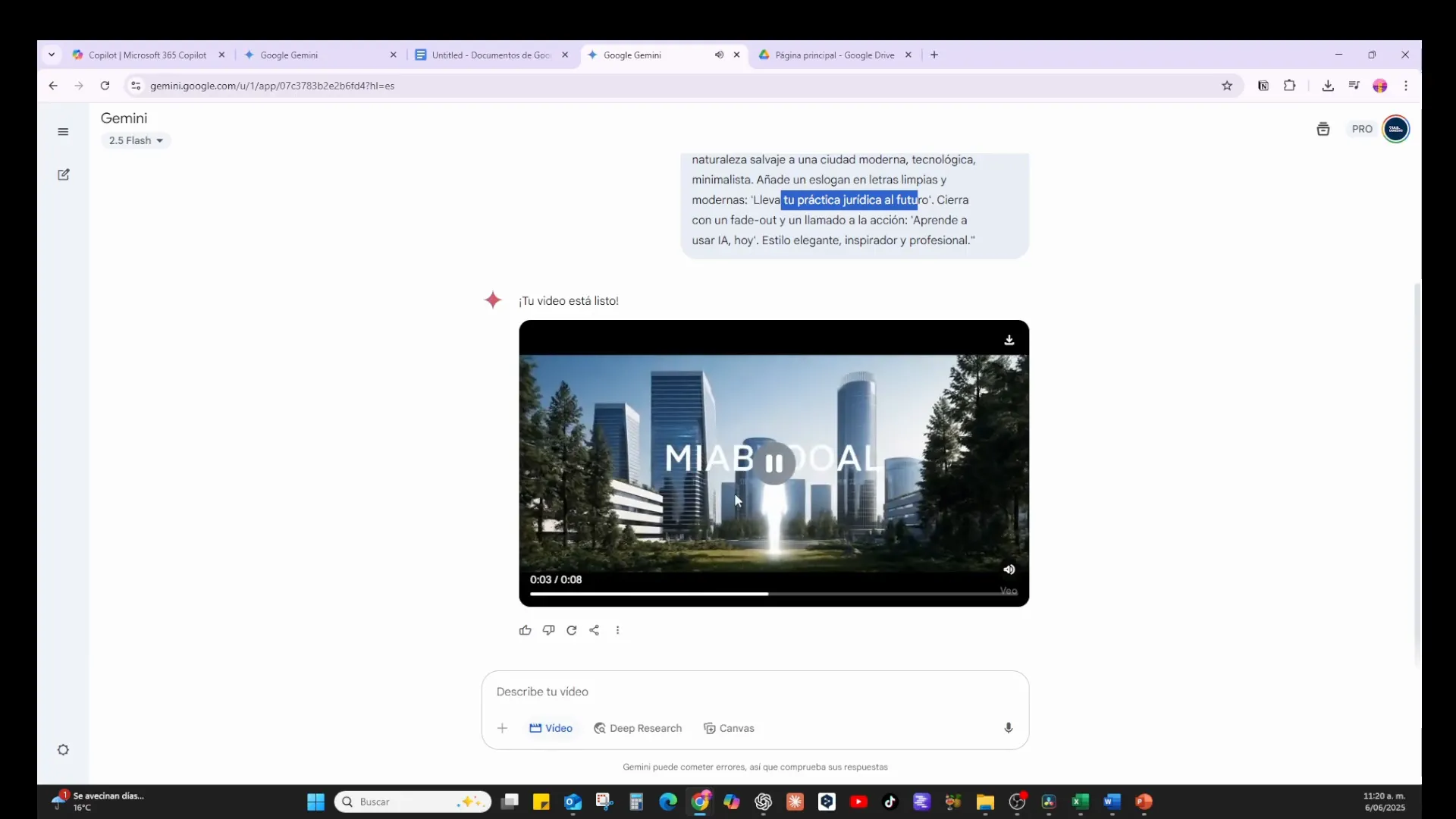Start a new chat in Gemini
Screen dimensions: 1456x819
[x=63, y=174]
